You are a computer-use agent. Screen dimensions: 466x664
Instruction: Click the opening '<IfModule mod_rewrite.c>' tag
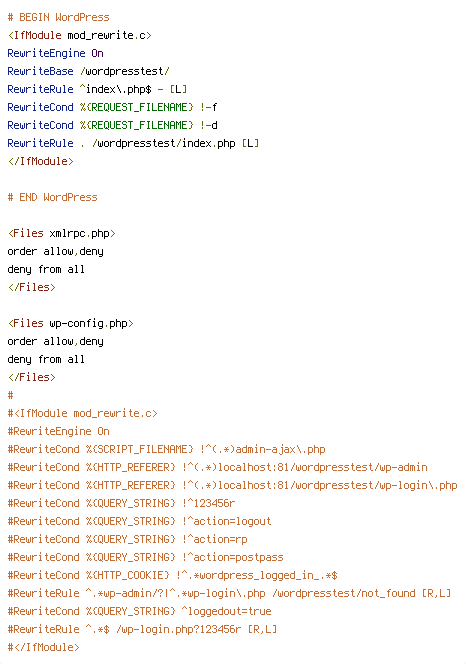pyautogui.click(x=80, y=35)
